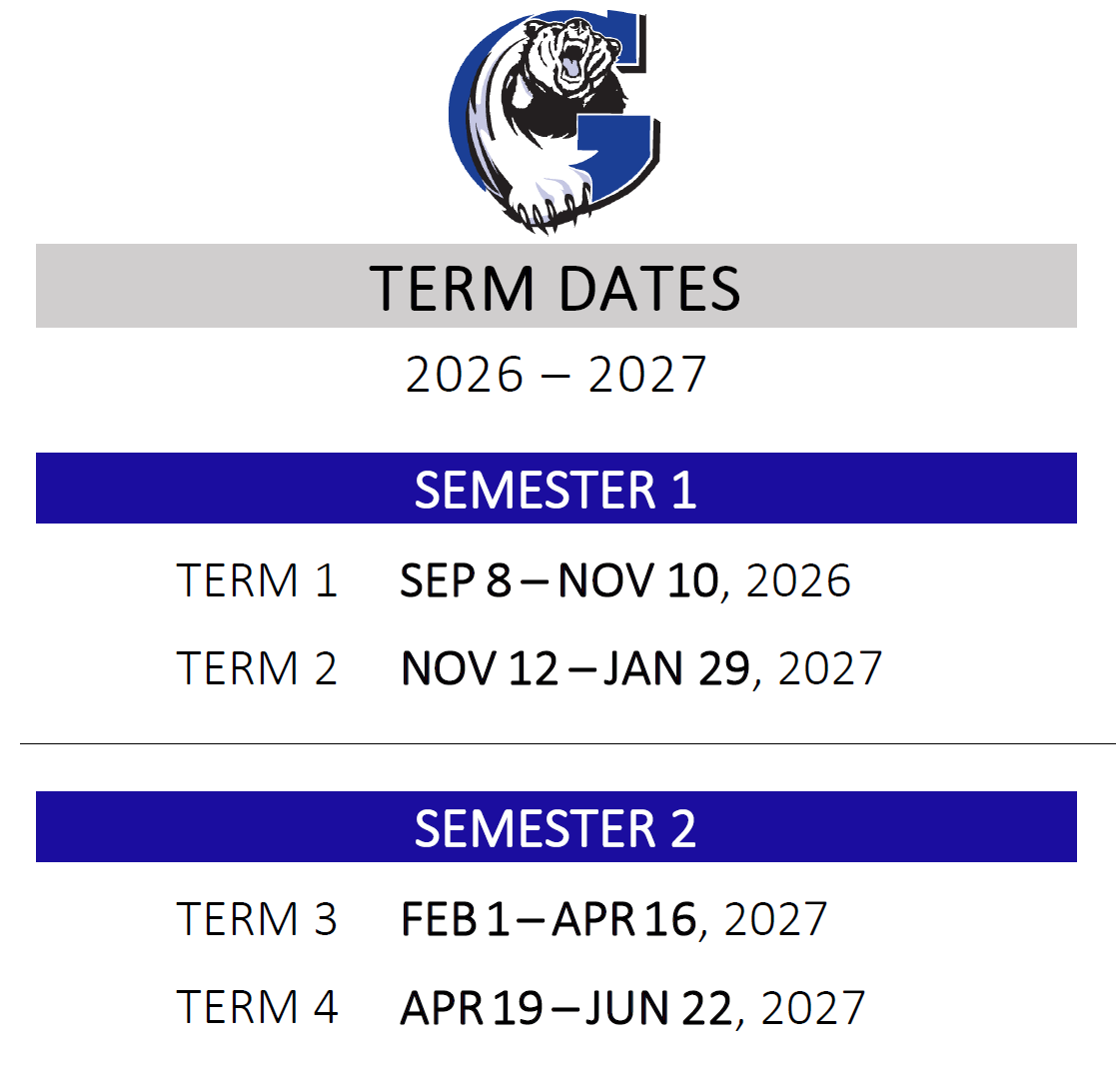This screenshot has width=1120, height=1084.
Task: Click the TERM 4 label
Action: click(257, 1007)
